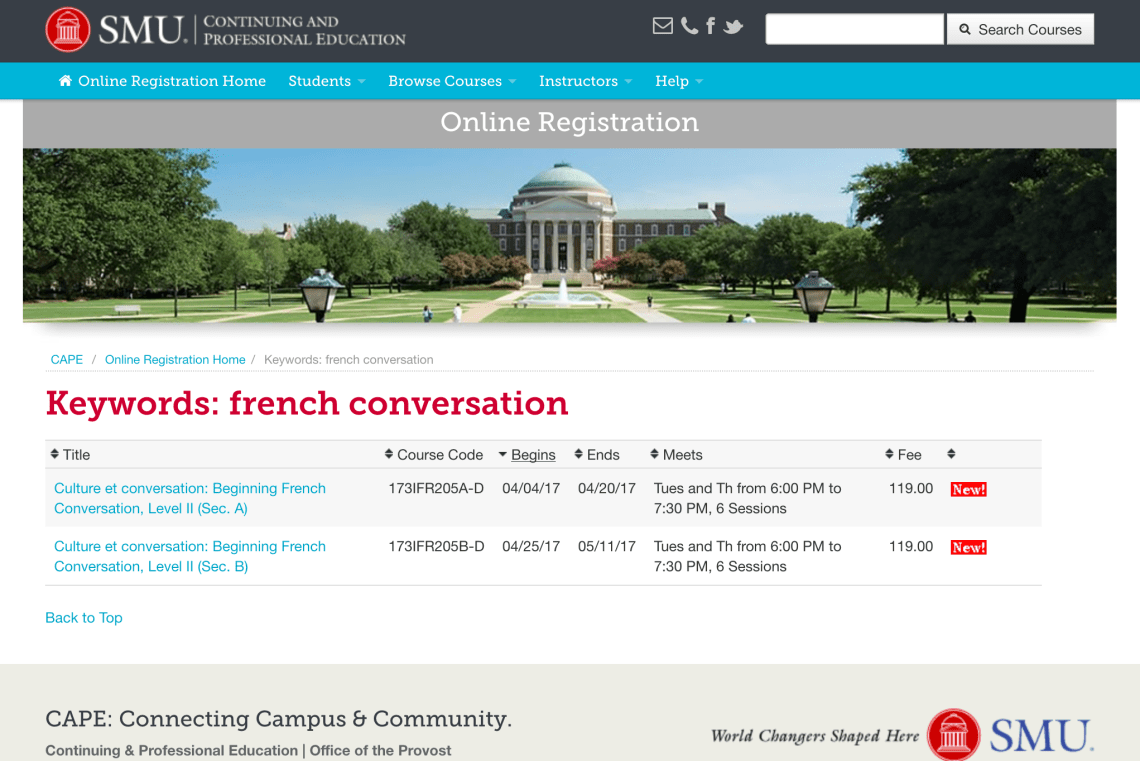Viewport: 1140px width, 761px height.
Task: Open the Facebook icon link
Action: [x=710, y=26]
